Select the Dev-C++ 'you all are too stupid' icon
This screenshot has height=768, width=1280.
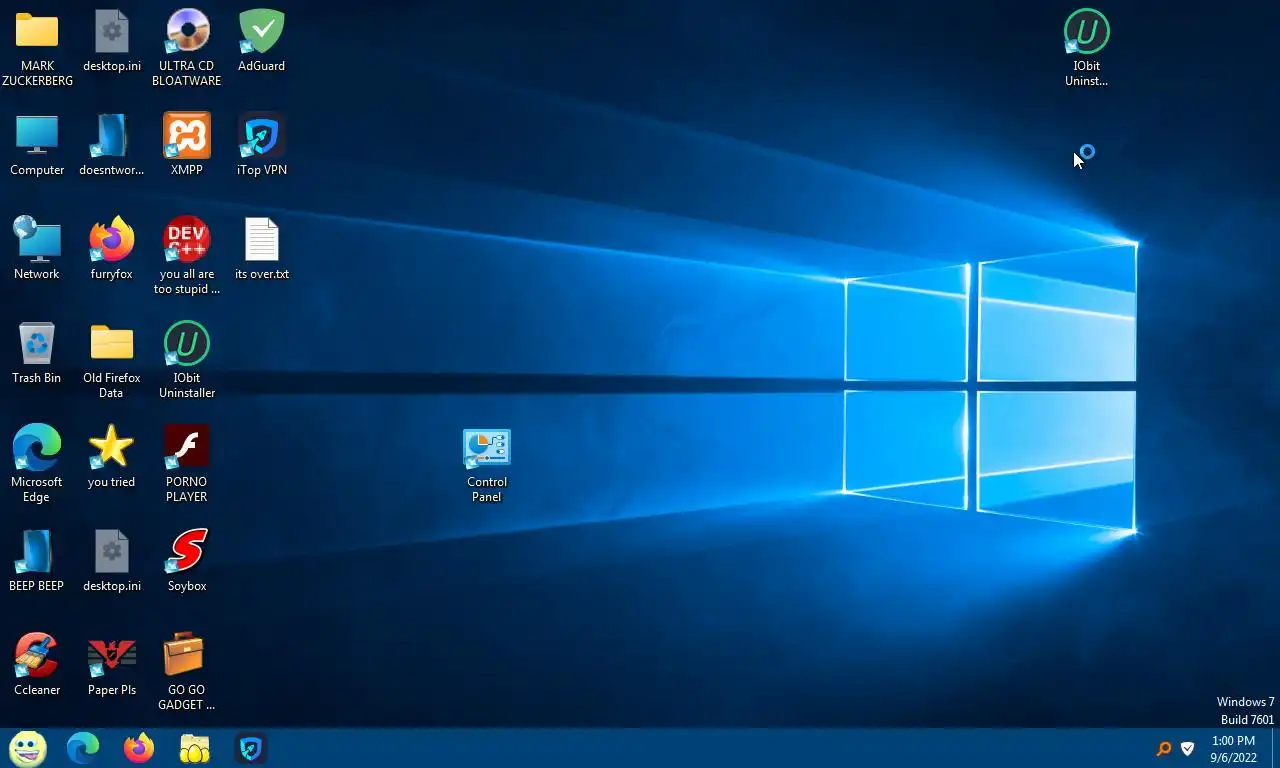click(187, 240)
